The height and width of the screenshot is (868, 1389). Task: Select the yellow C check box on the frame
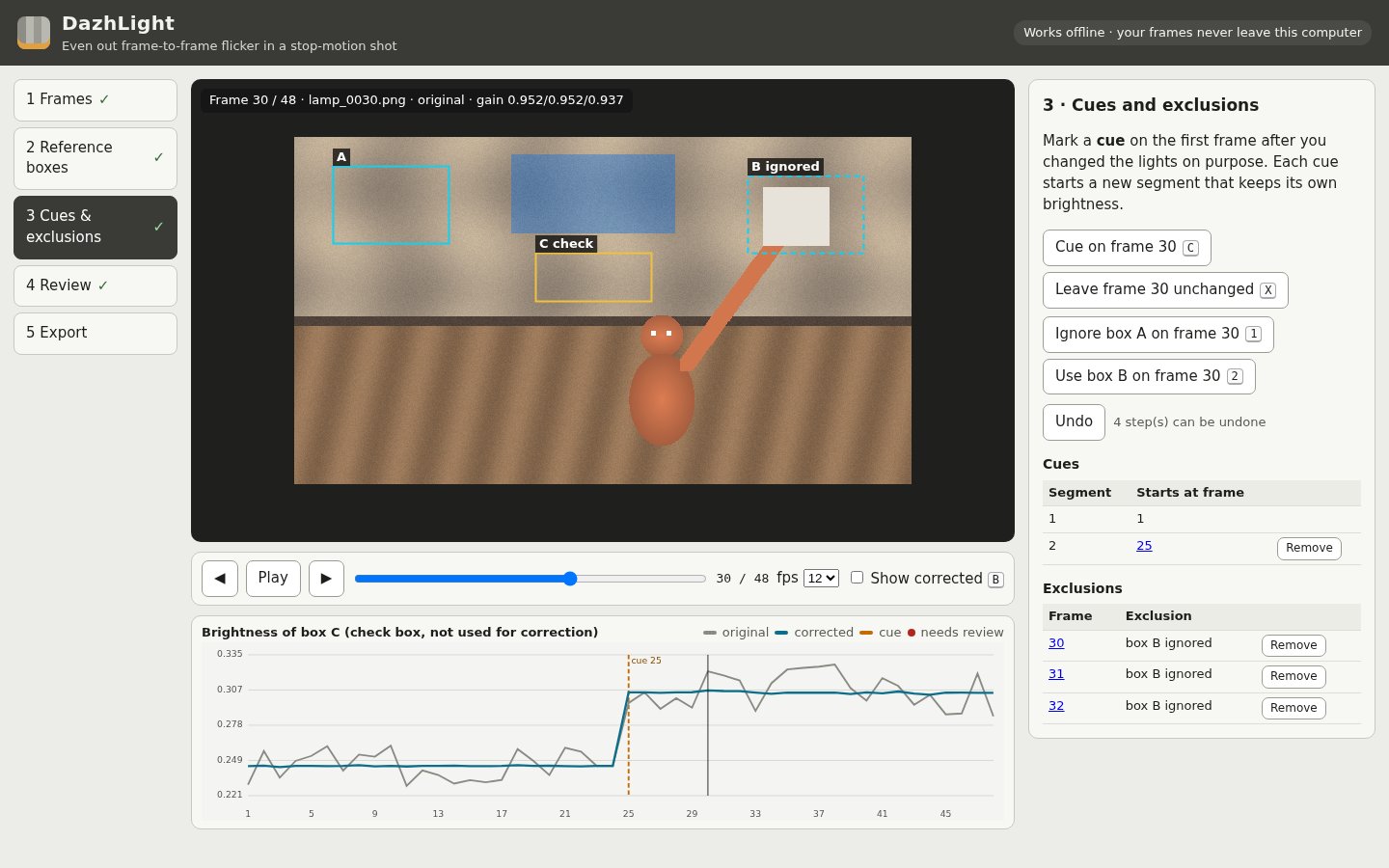pyautogui.click(x=593, y=278)
